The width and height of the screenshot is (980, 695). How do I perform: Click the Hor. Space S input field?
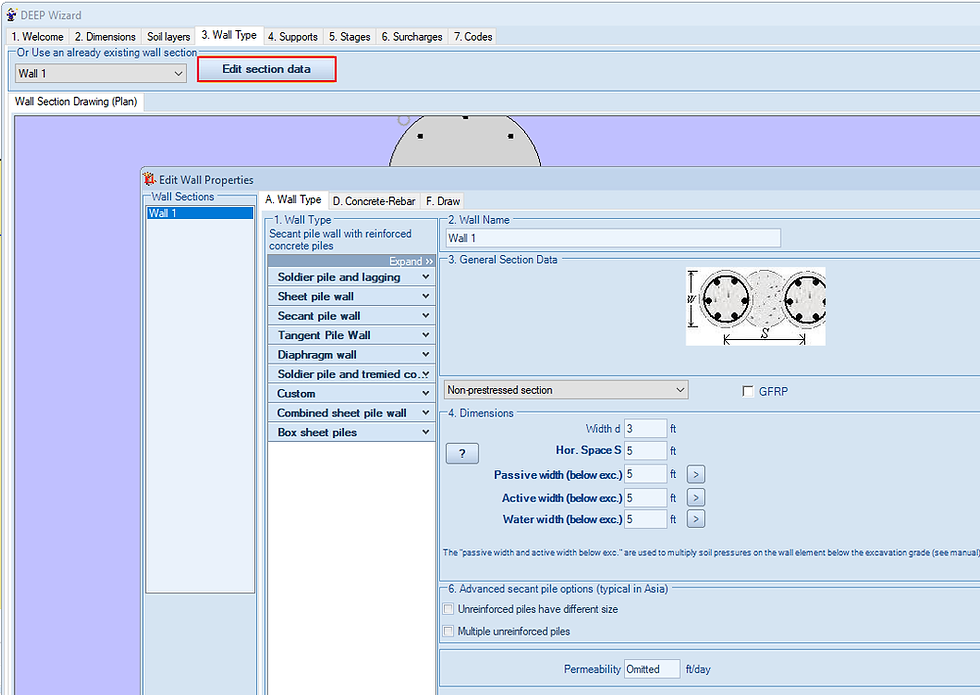645,451
